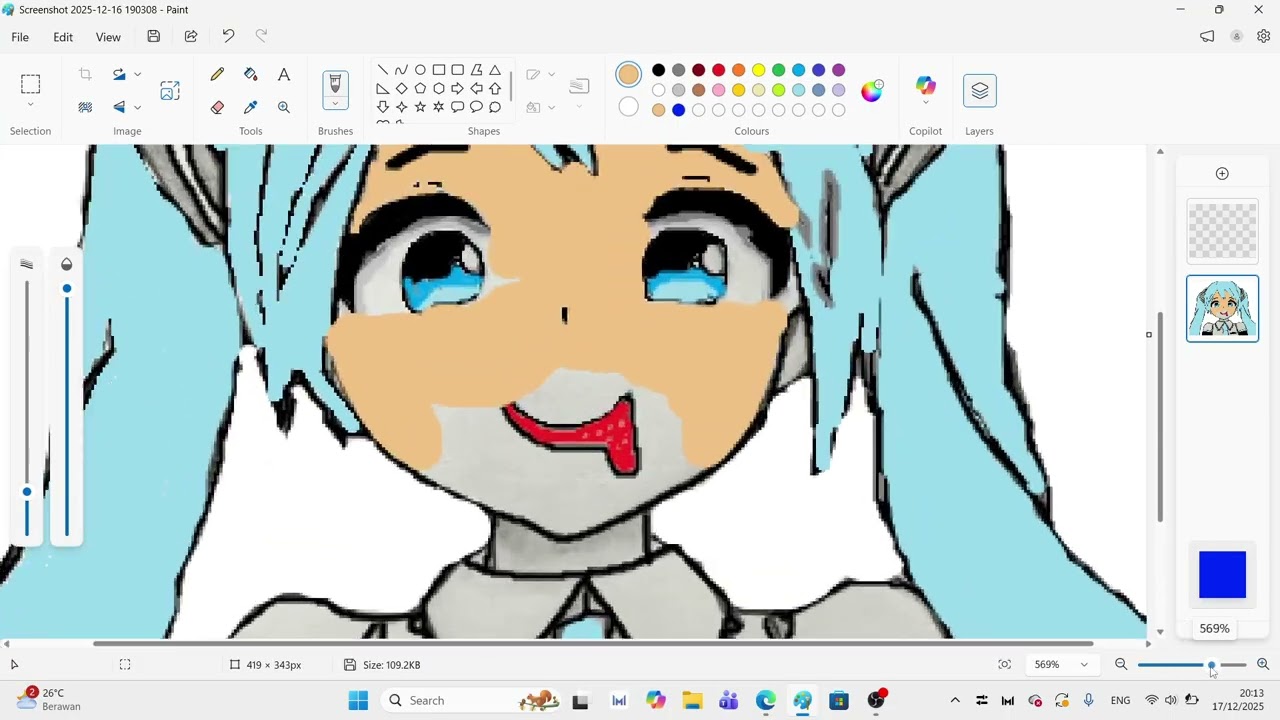Choose the Oval shape
The height and width of the screenshot is (720, 1280).
point(420,70)
